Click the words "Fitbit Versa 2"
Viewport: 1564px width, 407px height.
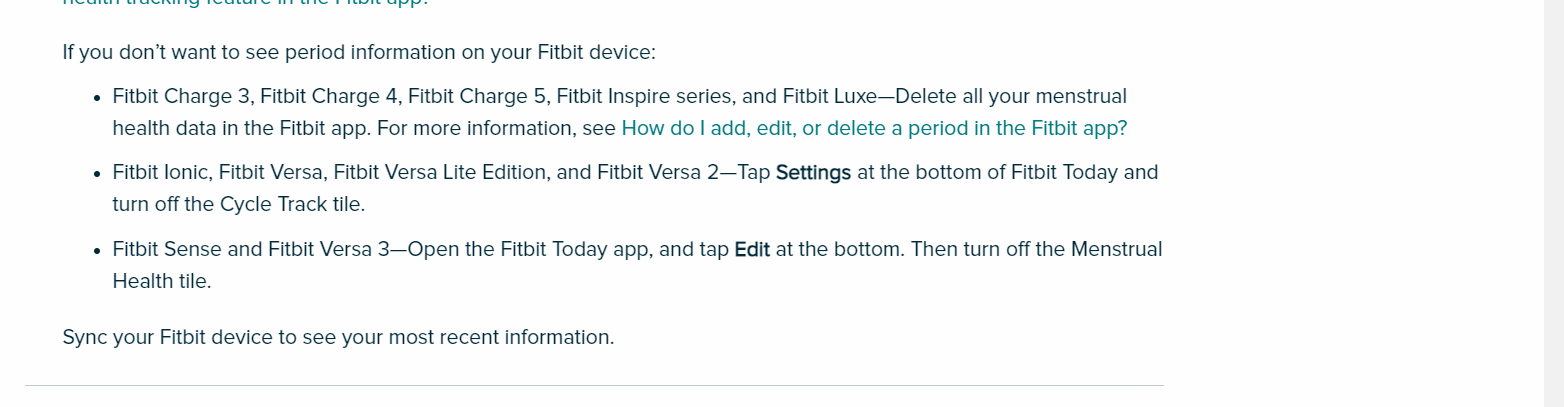[x=658, y=172]
